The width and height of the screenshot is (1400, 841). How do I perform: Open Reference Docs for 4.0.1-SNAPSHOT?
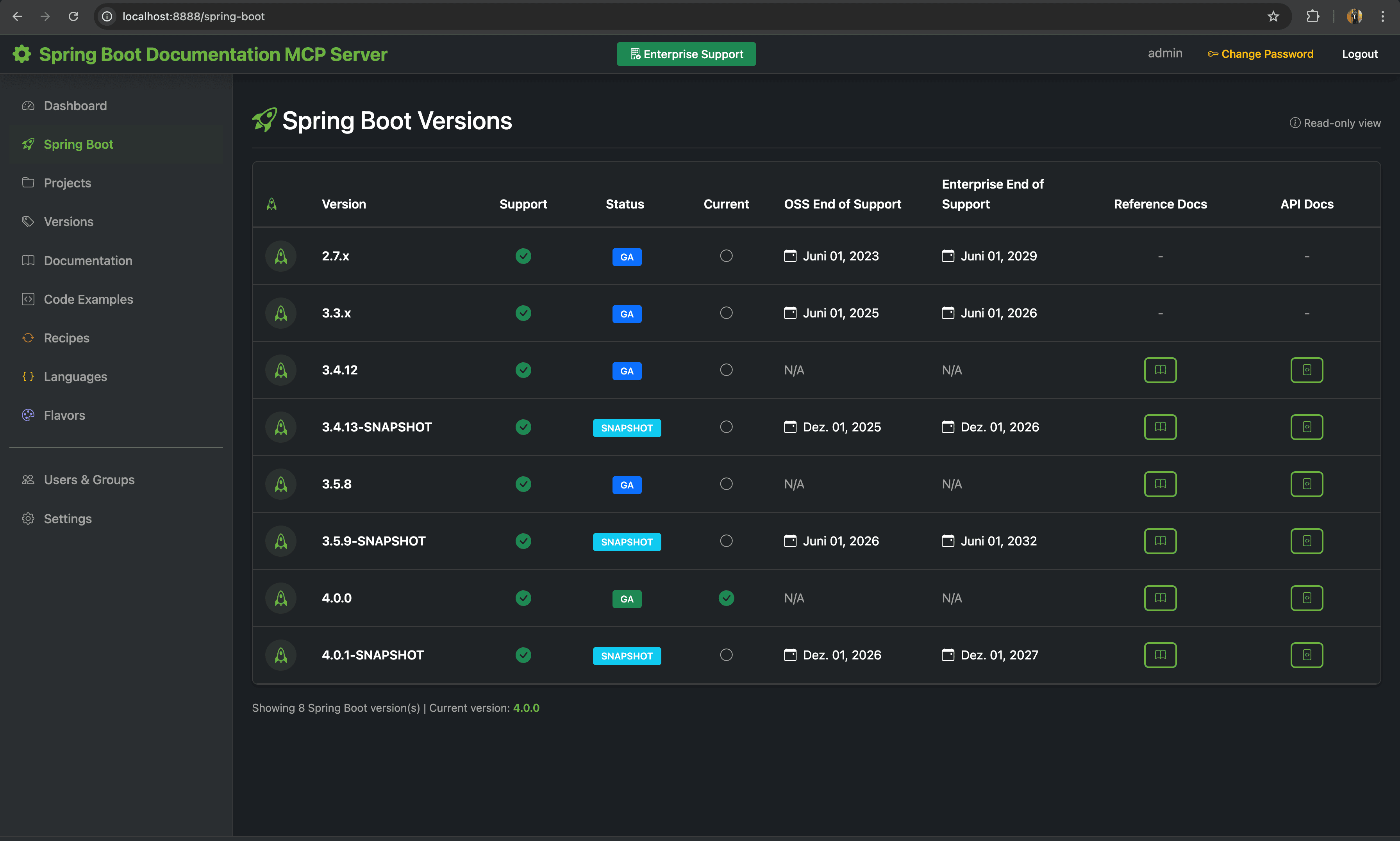coord(1160,654)
